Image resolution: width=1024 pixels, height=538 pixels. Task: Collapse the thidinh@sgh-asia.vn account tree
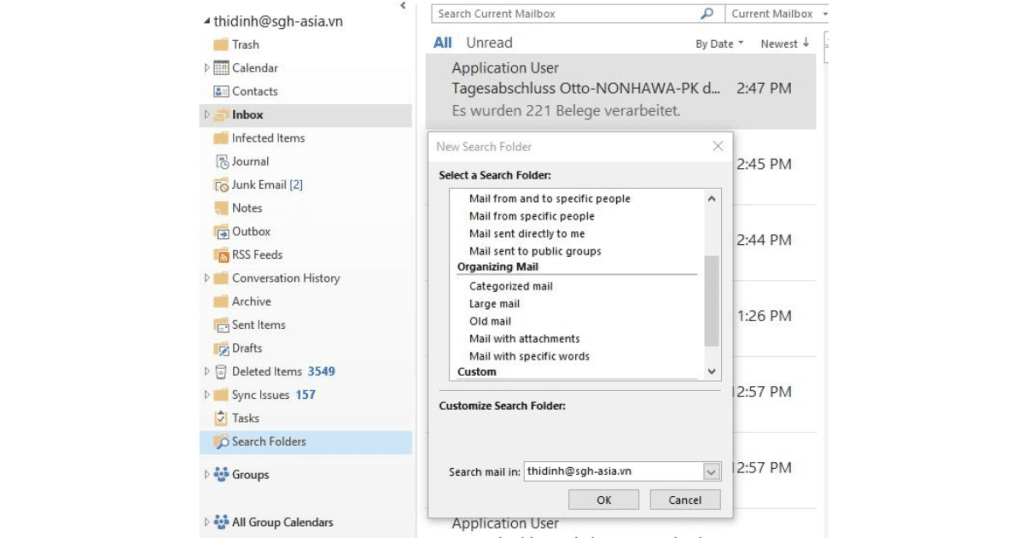pos(206,21)
